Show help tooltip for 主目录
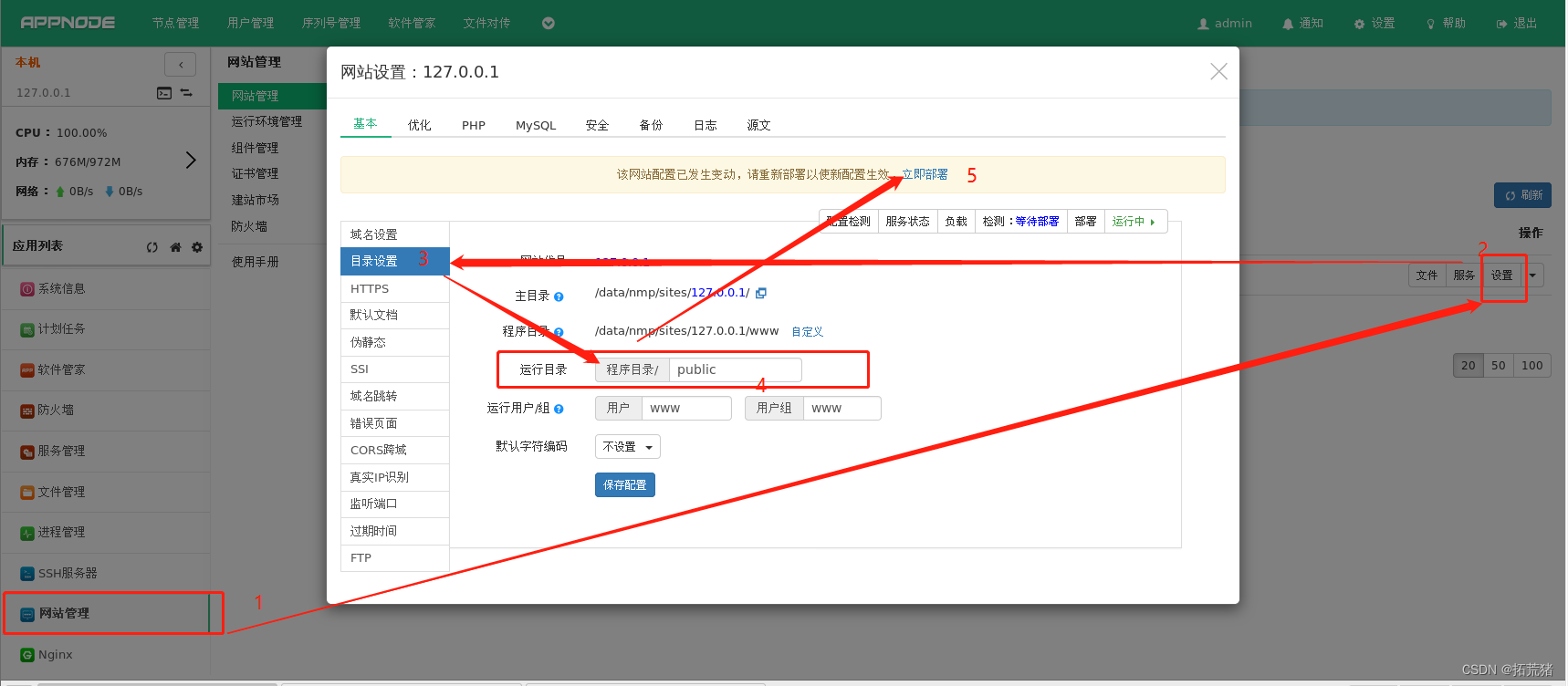The width and height of the screenshot is (1568, 686). [559, 296]
